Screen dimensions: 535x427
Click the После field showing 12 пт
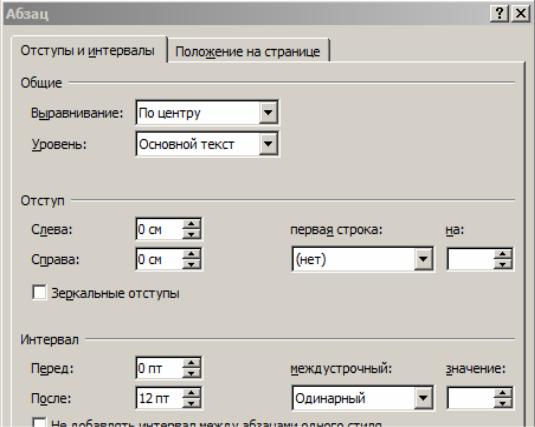point(159,398)
